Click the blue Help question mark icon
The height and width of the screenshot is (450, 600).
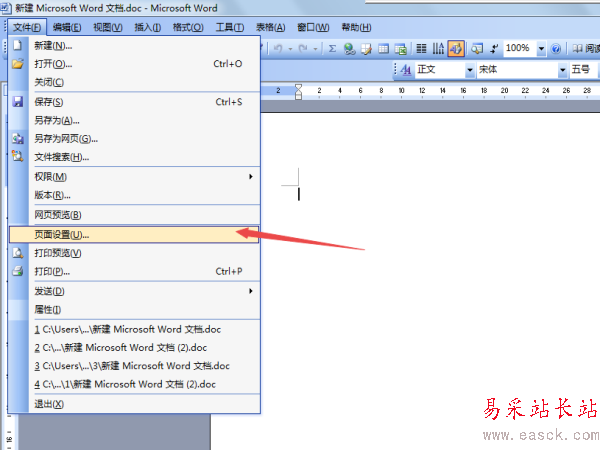(556, 49)
